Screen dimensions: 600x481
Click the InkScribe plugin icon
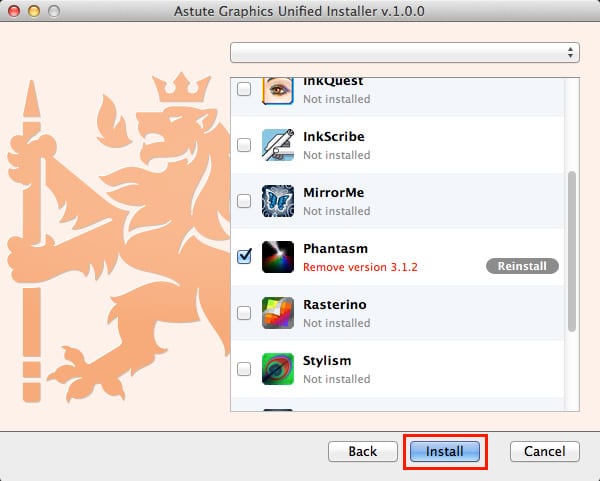(x=278, y=145)
